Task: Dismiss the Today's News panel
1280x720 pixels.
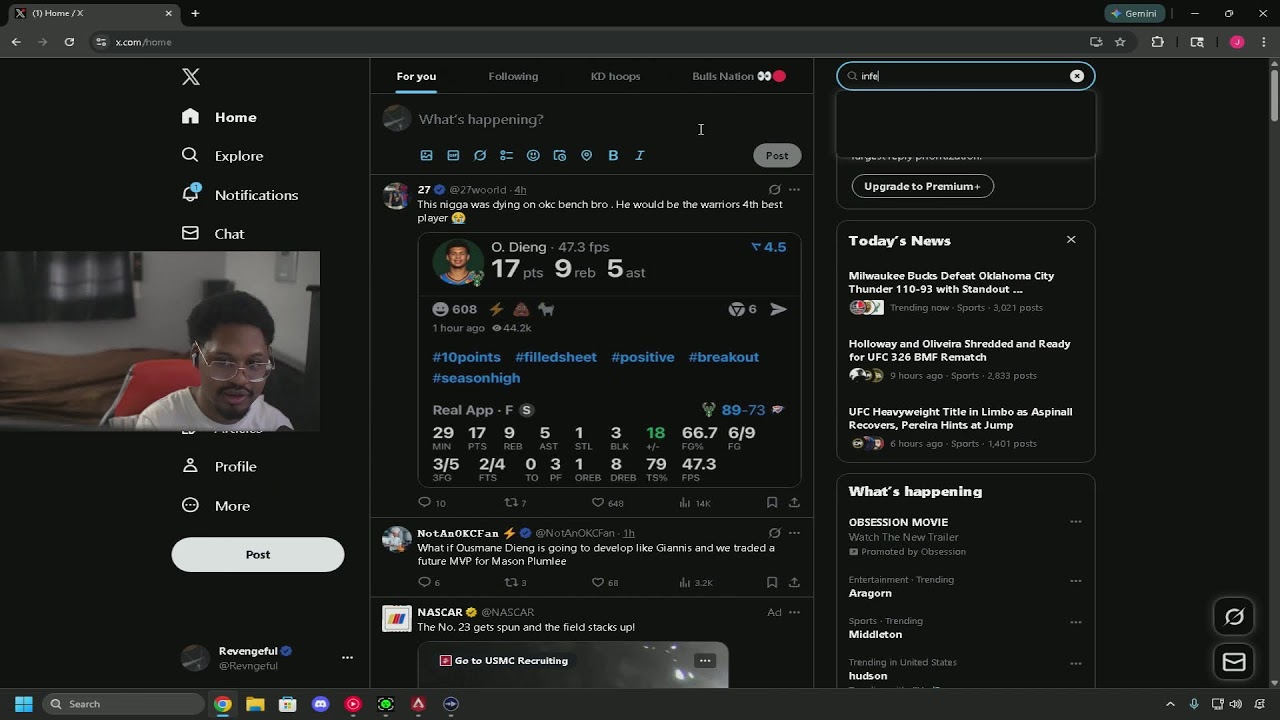Action: coord(1071,240)
